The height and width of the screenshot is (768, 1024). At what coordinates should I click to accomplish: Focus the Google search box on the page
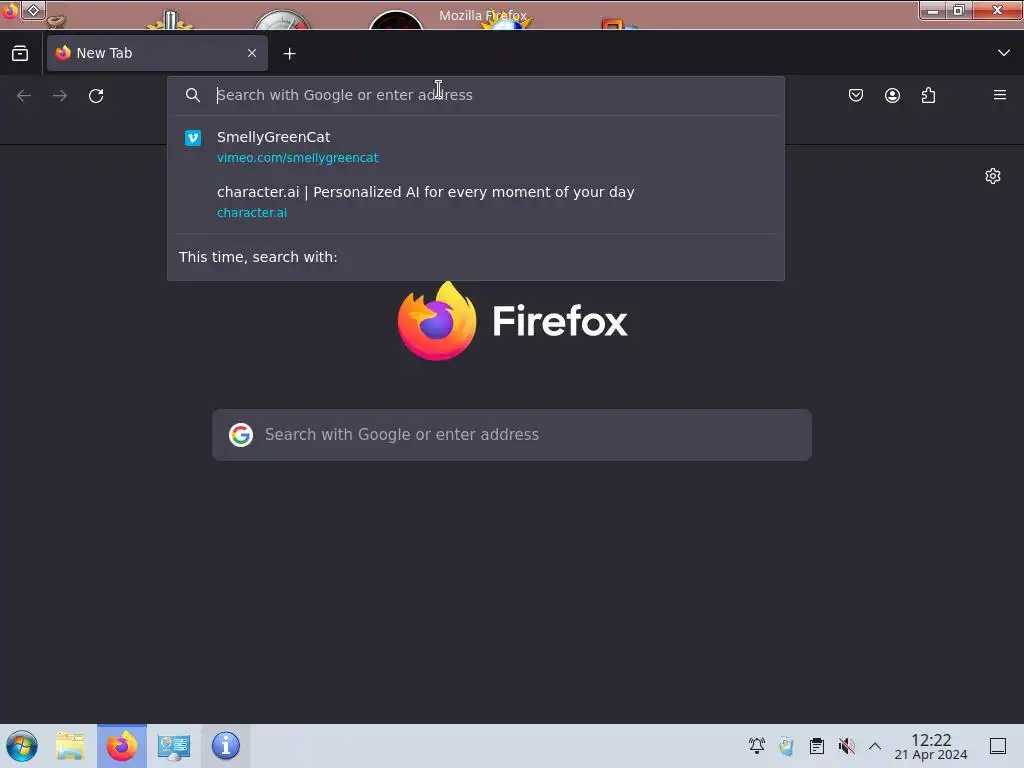click(512, 435)
